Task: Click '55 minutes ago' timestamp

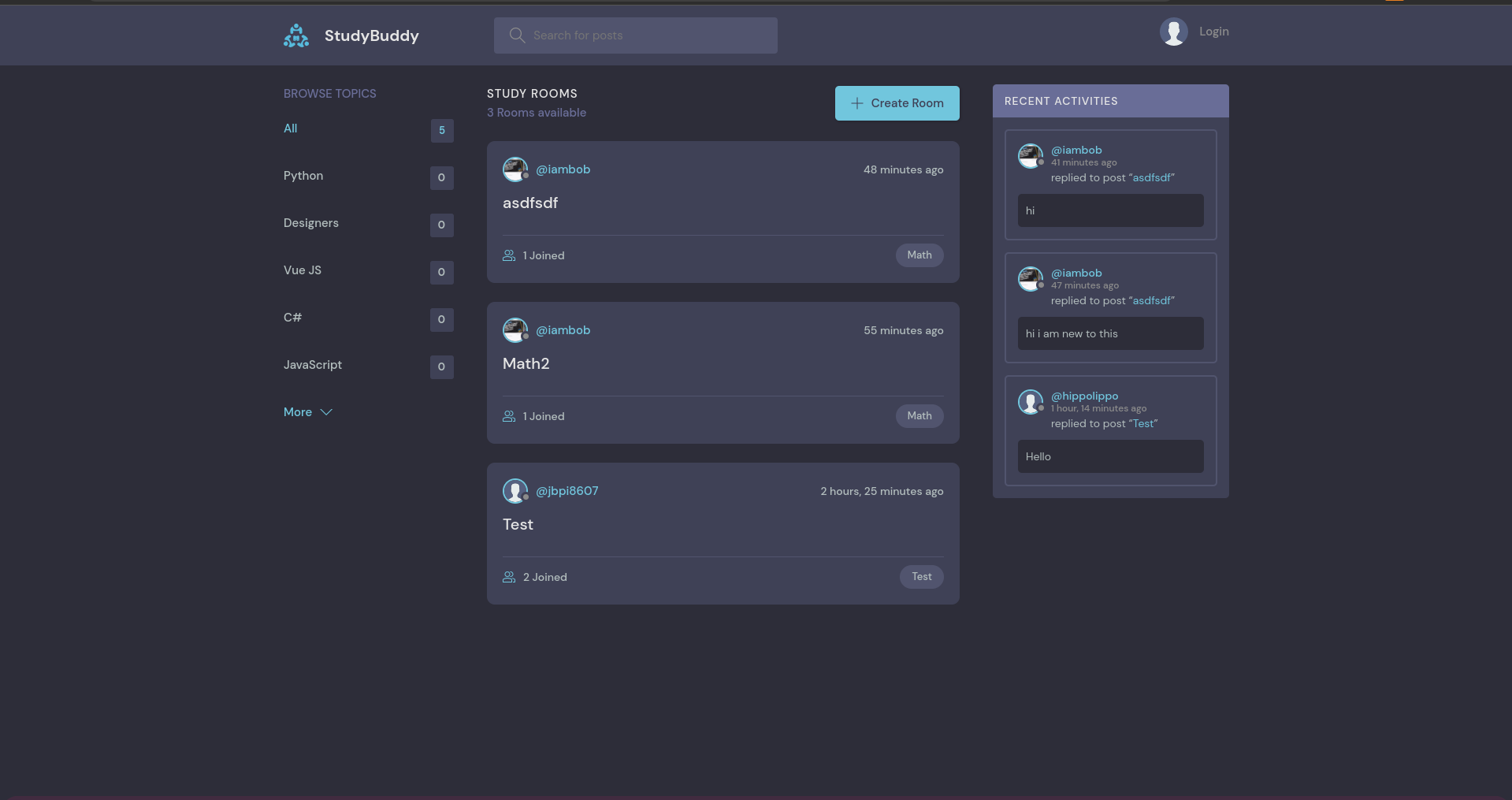Action: click(904, 331)
